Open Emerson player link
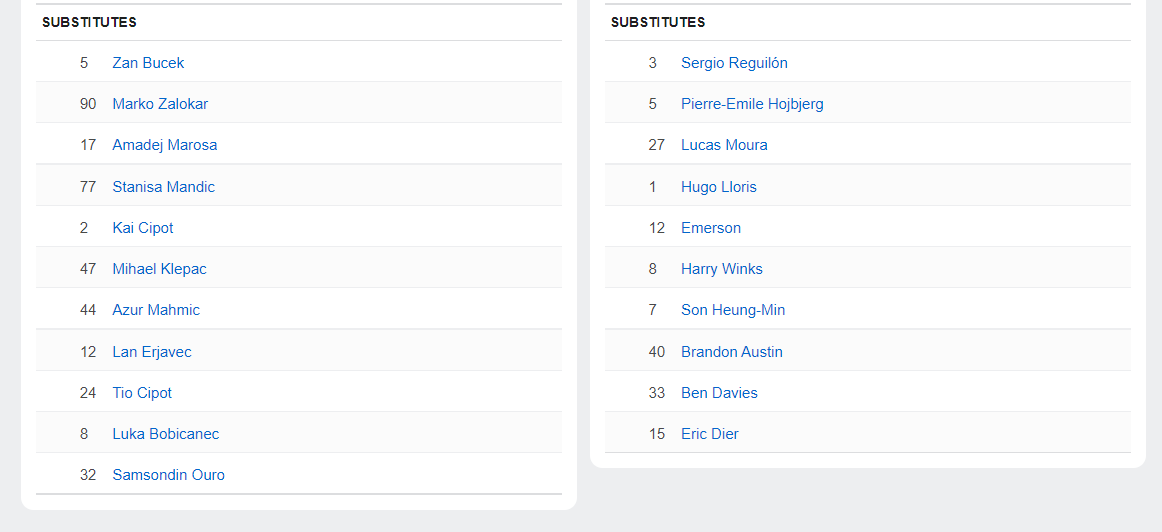 point(710,228)
